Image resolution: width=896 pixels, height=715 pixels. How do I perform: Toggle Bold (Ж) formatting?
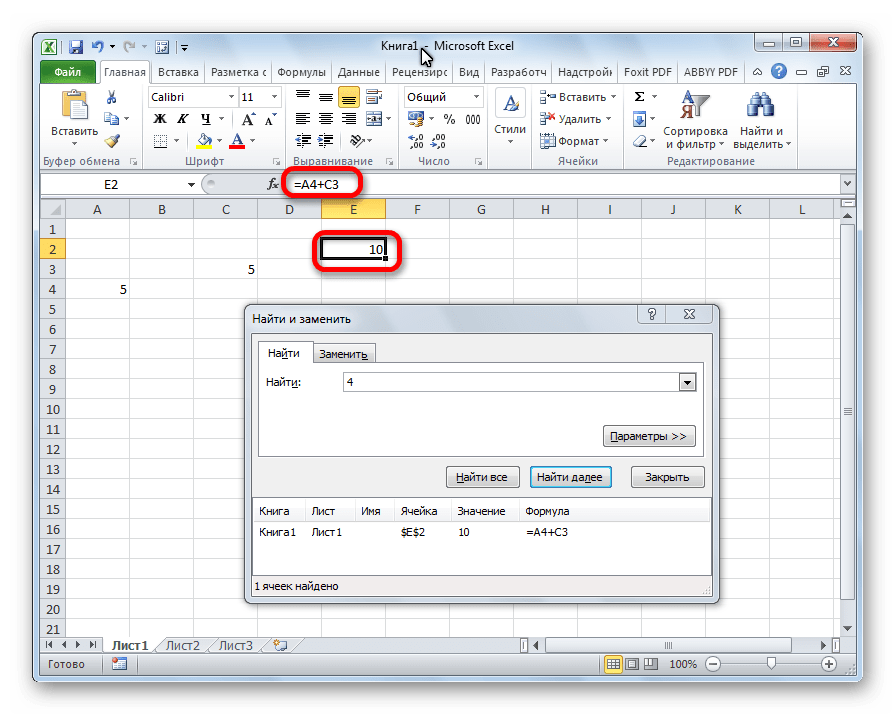coord(160,119)
